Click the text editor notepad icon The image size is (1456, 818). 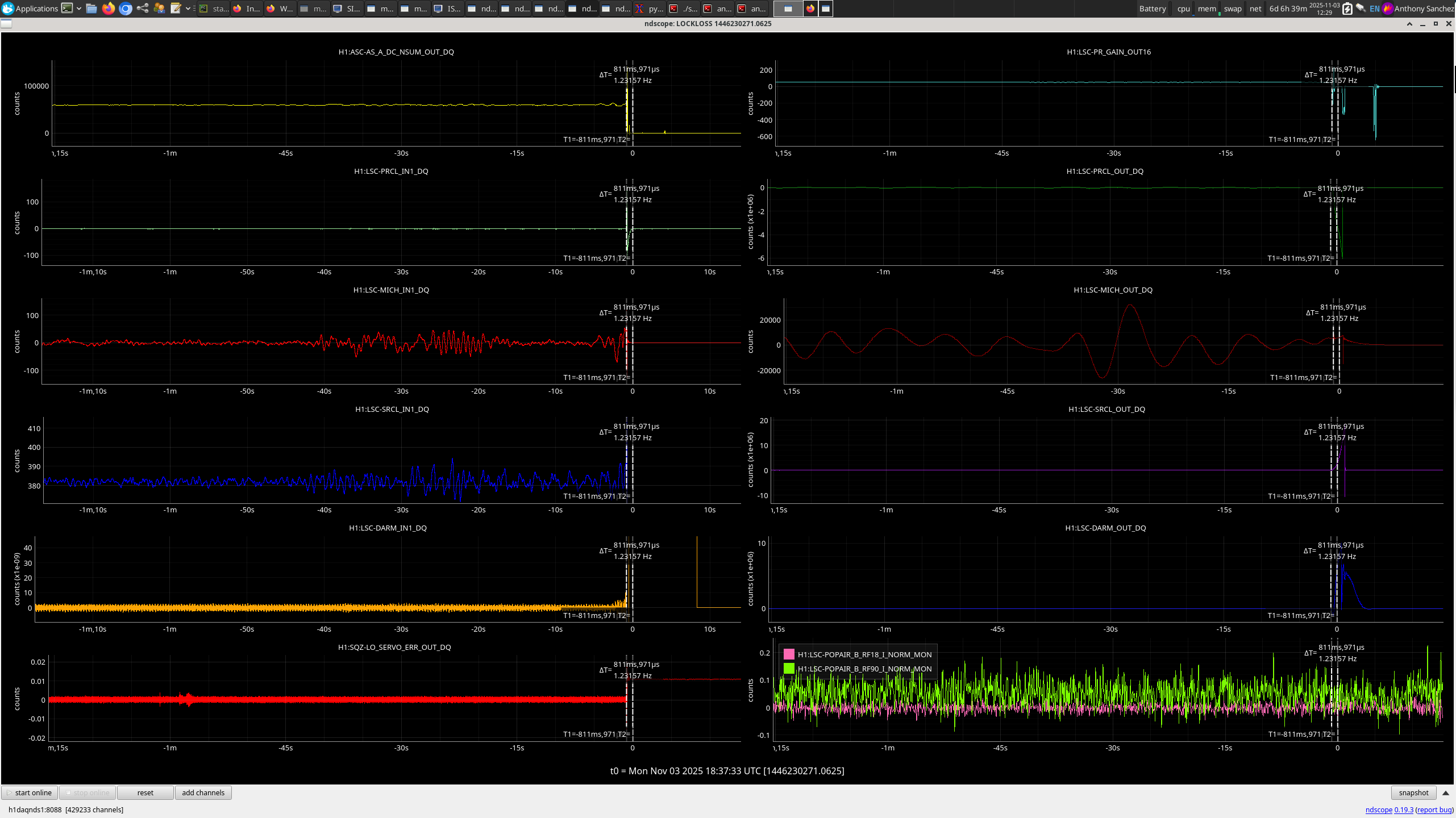(x=176, y=8)
